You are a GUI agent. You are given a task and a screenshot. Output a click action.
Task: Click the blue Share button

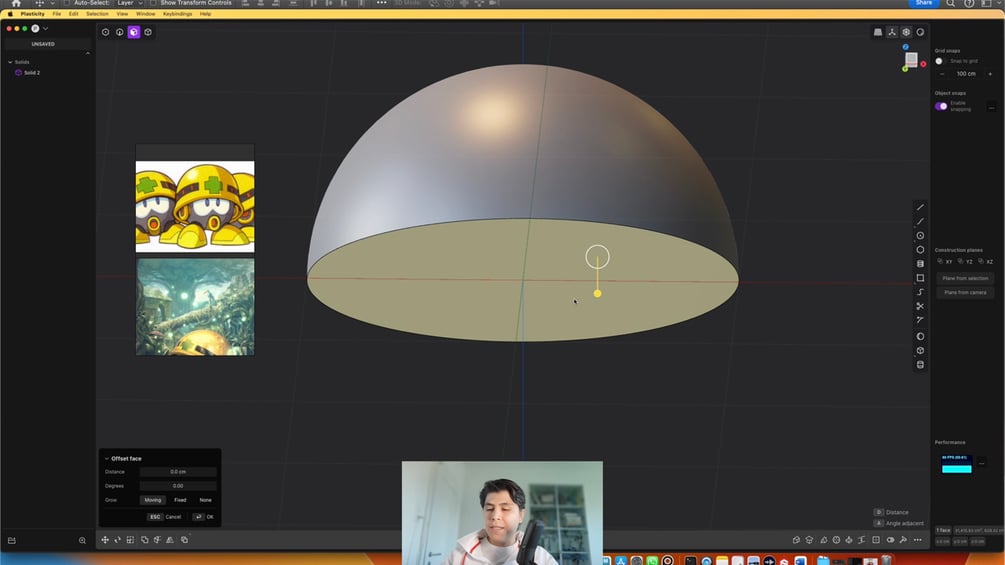[924, 3]
